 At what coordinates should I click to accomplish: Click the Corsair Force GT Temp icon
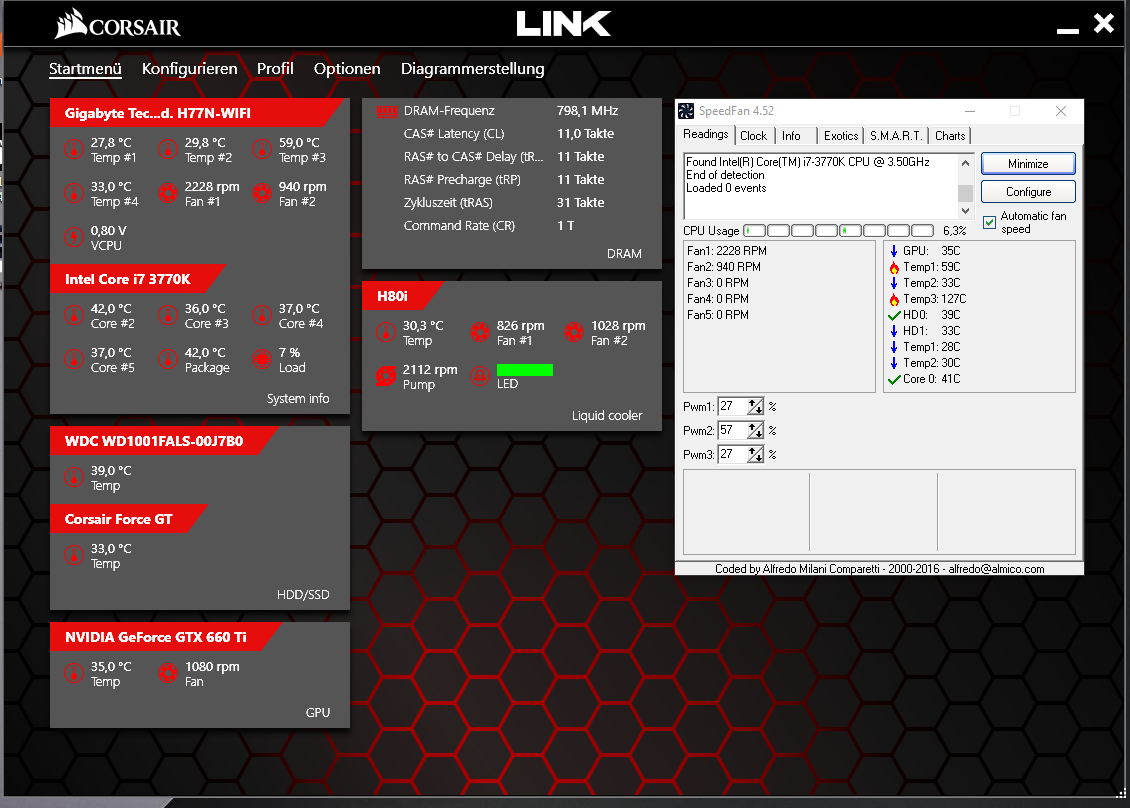74,556
